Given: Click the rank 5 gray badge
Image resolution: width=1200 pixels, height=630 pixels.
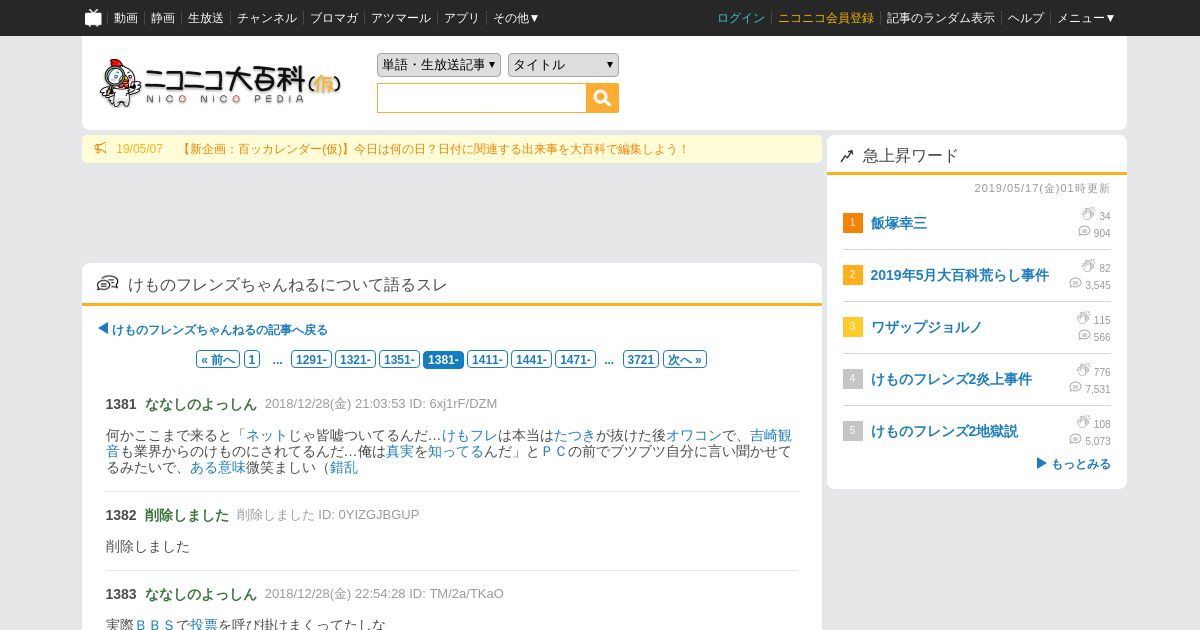Looking at the screenshot, I should tap(852, 431).
